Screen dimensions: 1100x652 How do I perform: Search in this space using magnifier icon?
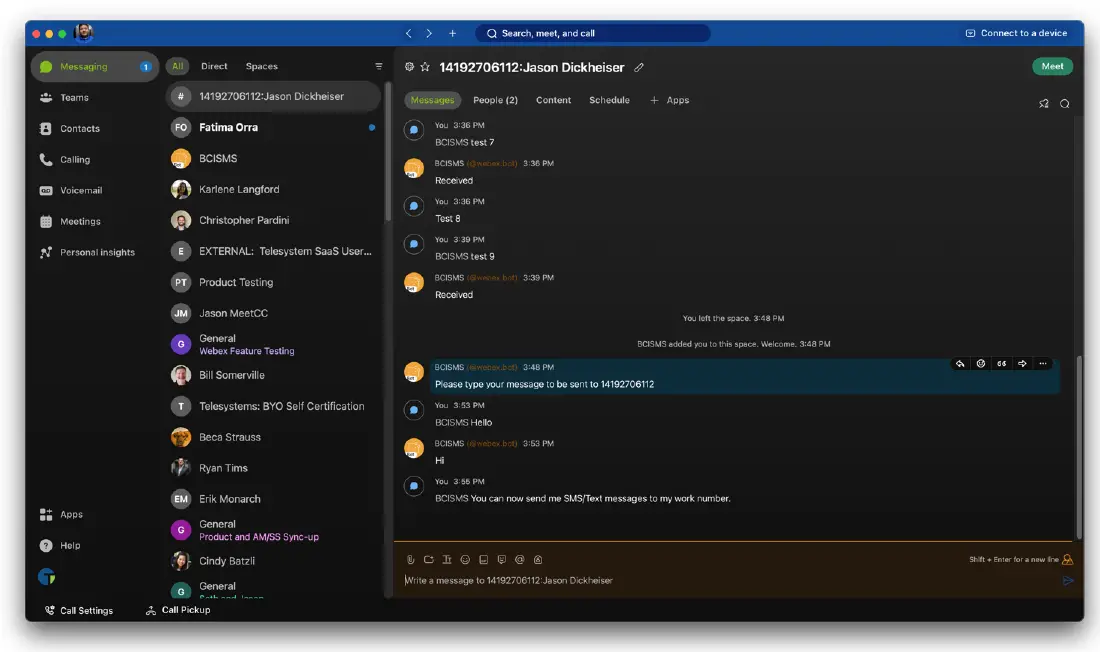pos(1065,104)
